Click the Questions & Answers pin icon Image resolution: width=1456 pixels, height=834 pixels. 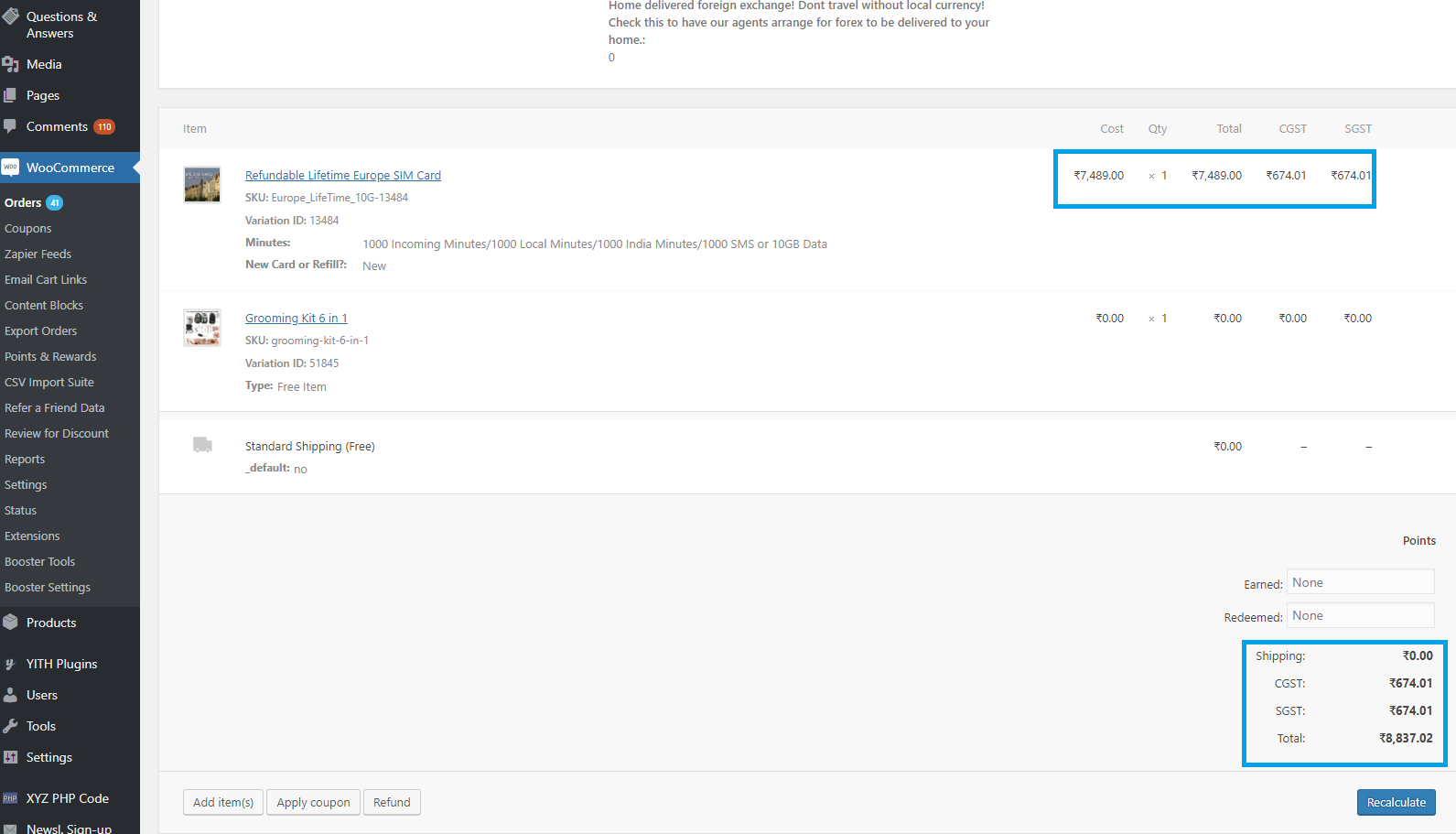coord(11,16)
